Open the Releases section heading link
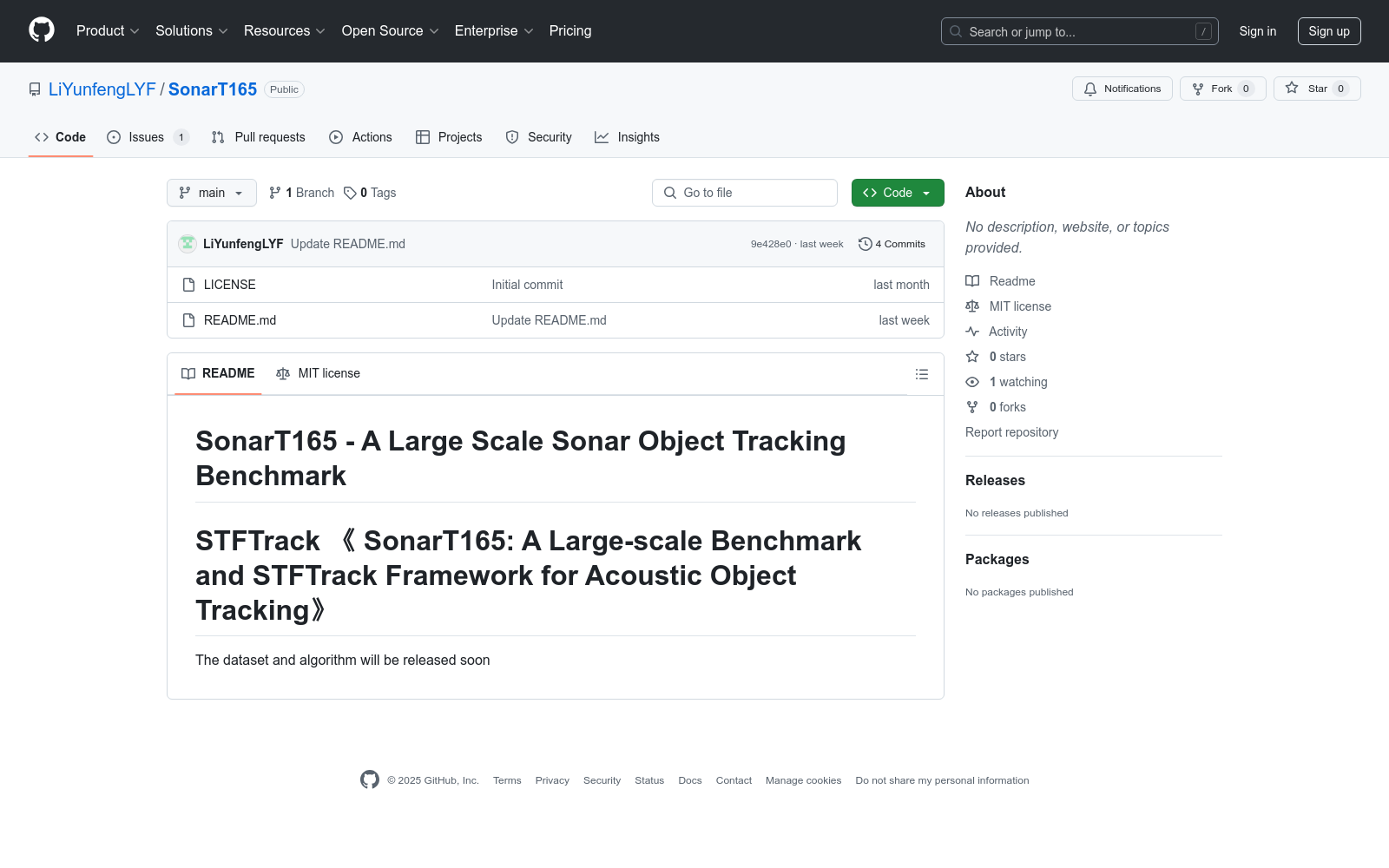 pyautogui.click(x=995, y=481)
